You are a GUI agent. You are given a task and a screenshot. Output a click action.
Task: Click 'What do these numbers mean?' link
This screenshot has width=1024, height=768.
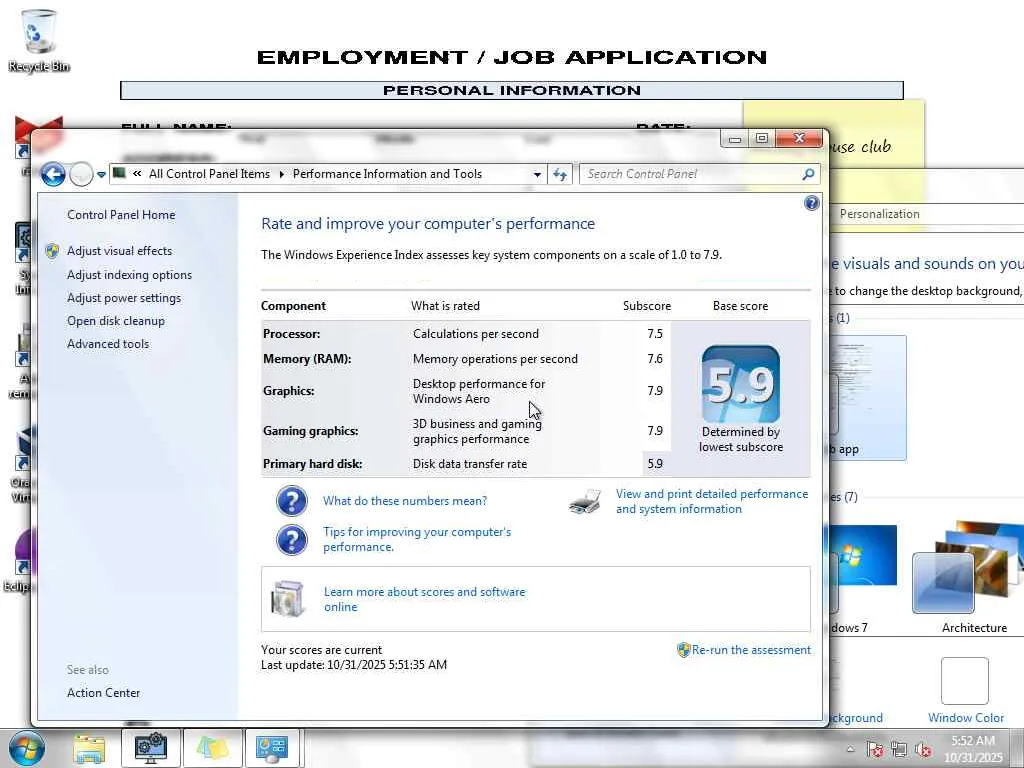[405, 501]
